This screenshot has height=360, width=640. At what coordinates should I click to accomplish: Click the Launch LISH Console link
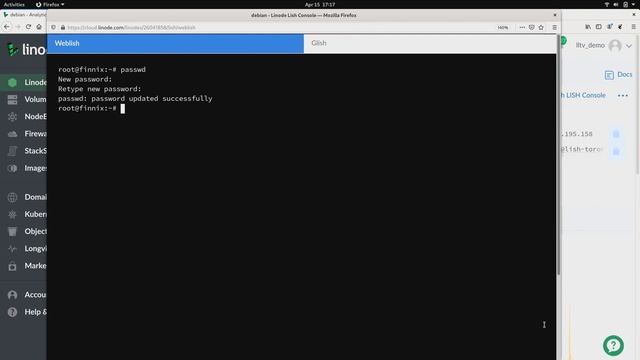(583, 95)
